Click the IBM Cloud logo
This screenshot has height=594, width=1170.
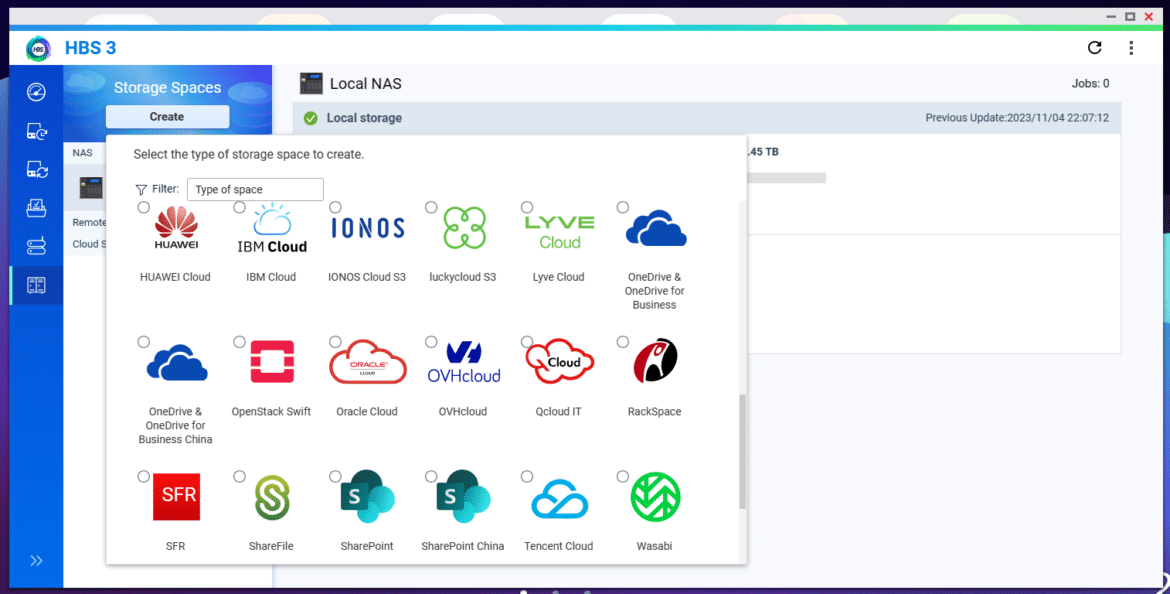tap(272, 229)
